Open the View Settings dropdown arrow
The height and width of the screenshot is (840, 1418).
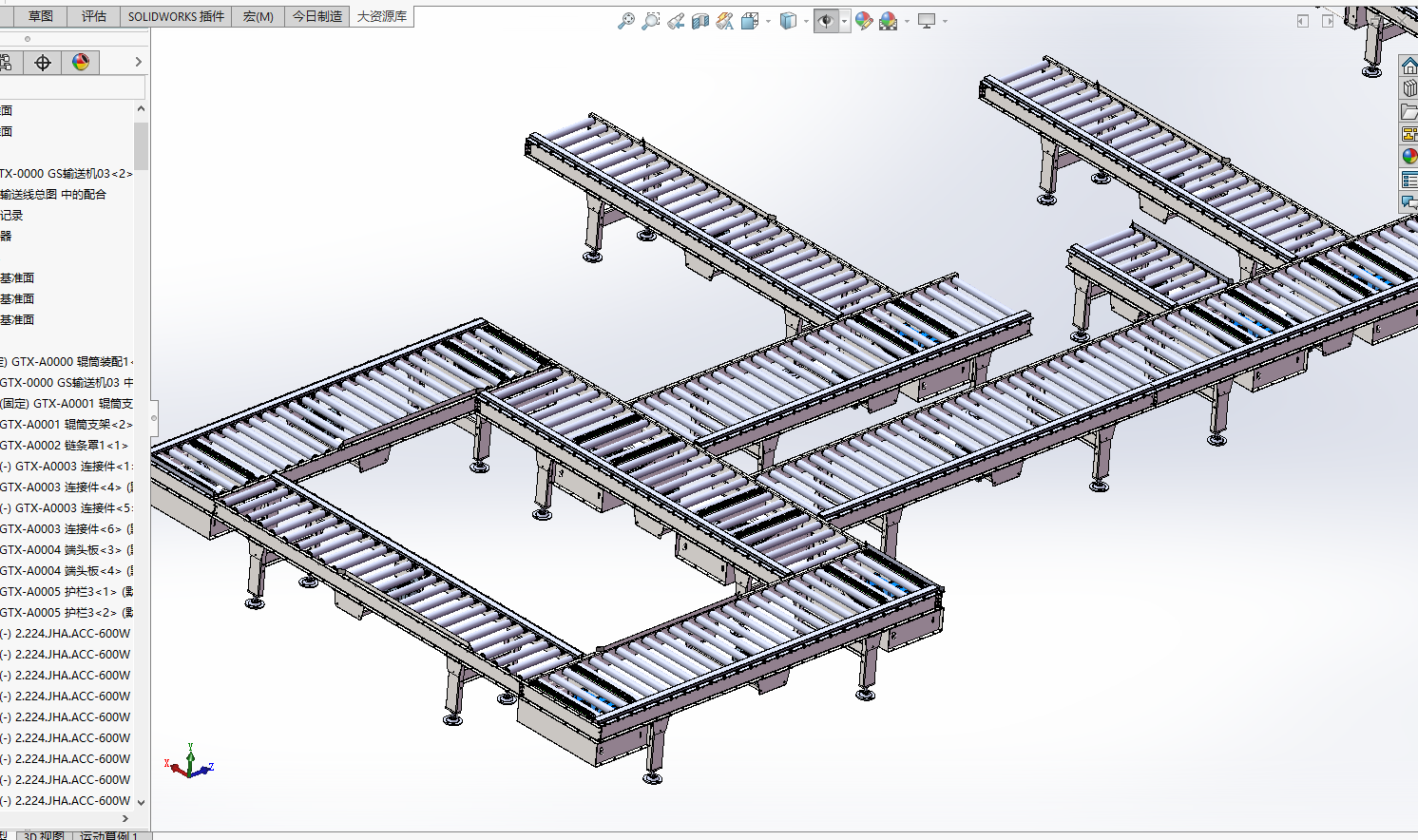point(945,21)
